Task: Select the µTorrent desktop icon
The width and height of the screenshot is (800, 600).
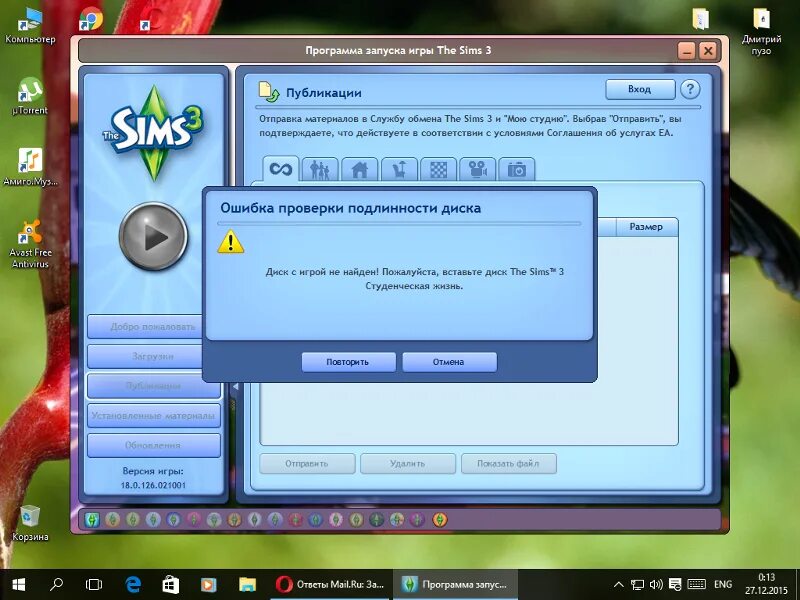Action: 30,96
